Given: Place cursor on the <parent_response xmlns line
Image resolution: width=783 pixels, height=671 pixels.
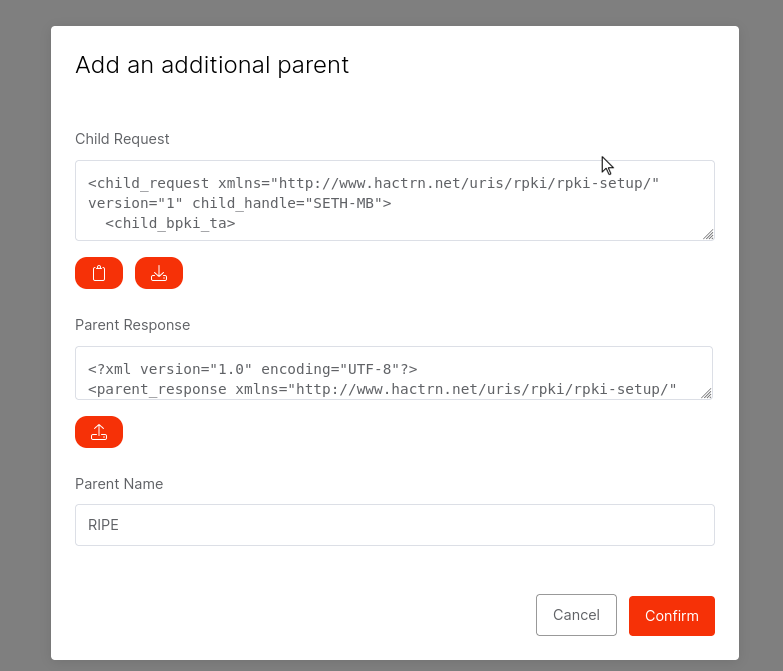Looking at the screenshot, I should tap(382, 389).
